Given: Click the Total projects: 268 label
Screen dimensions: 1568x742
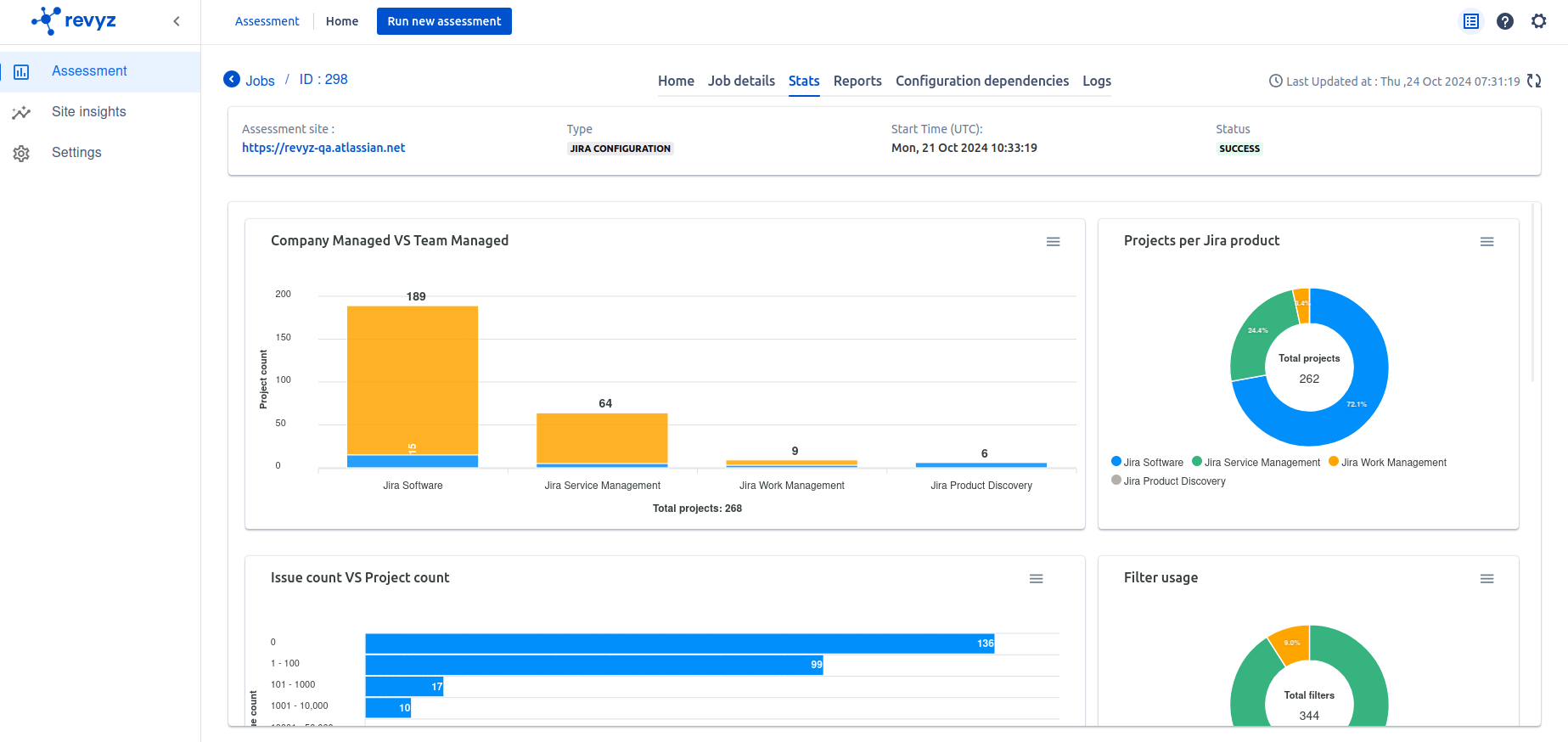Looking at the screenshot, I should coord(697,509).
